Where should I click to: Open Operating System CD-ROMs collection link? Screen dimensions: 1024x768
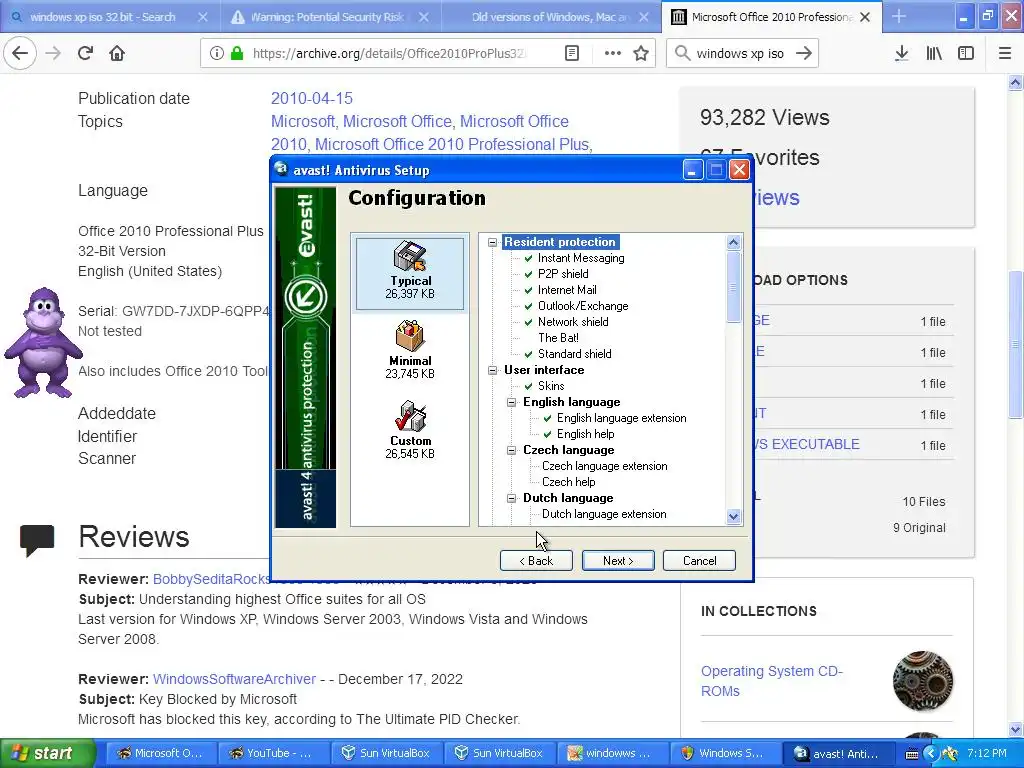[772, 681]
